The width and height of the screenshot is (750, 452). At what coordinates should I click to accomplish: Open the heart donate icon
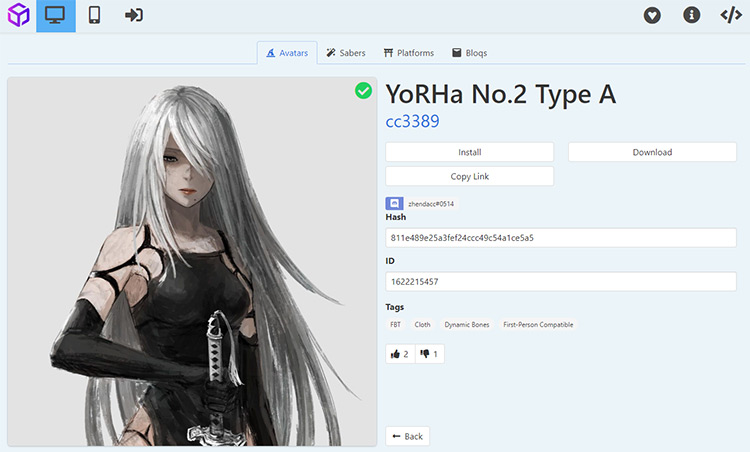pos(652,15)
